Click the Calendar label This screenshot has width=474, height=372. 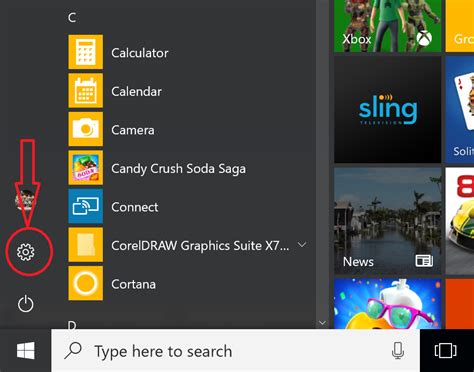point(136,91)
